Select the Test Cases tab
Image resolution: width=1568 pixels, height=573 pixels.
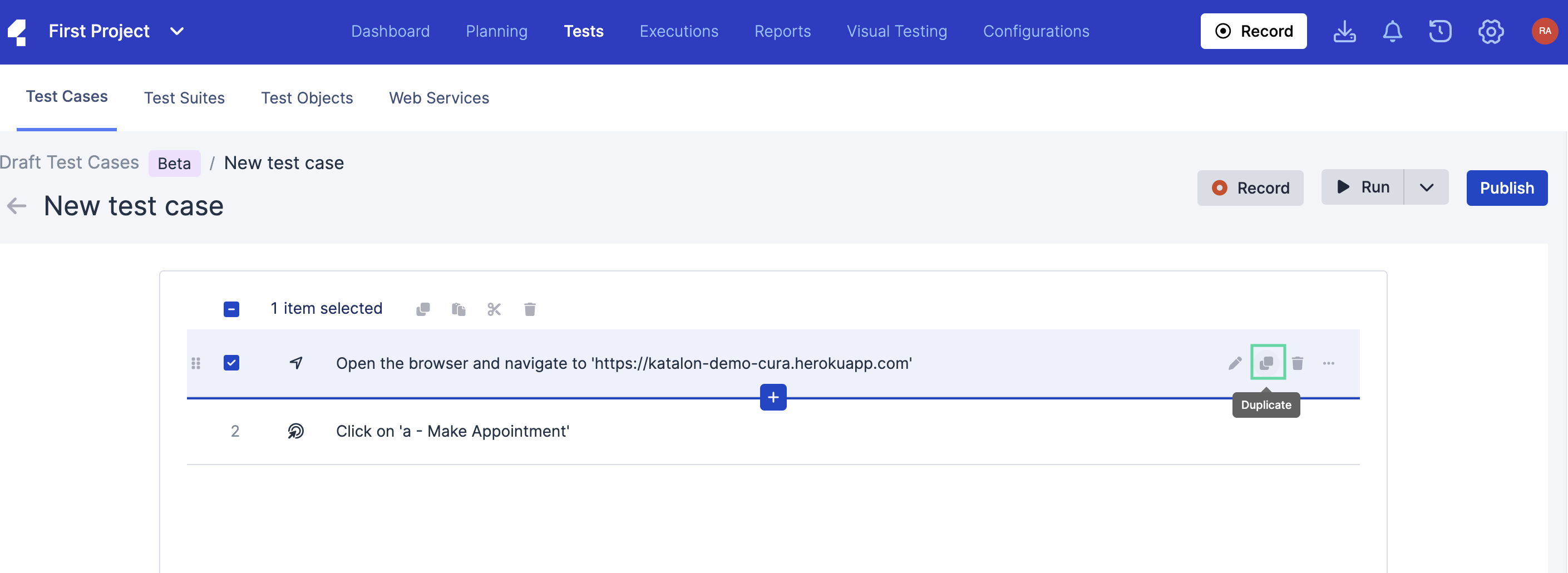click(x=66, y=97)
